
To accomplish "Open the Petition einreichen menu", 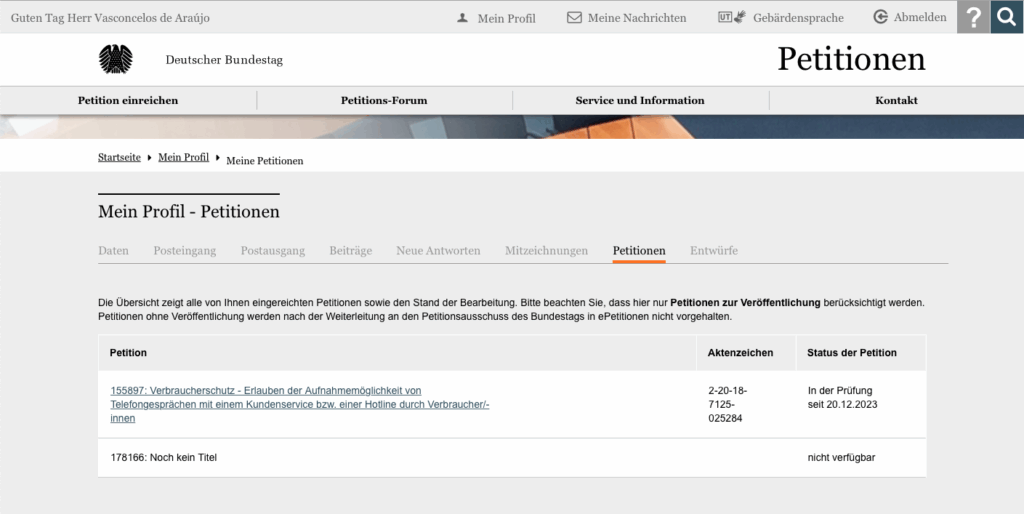I will point(128,100).
